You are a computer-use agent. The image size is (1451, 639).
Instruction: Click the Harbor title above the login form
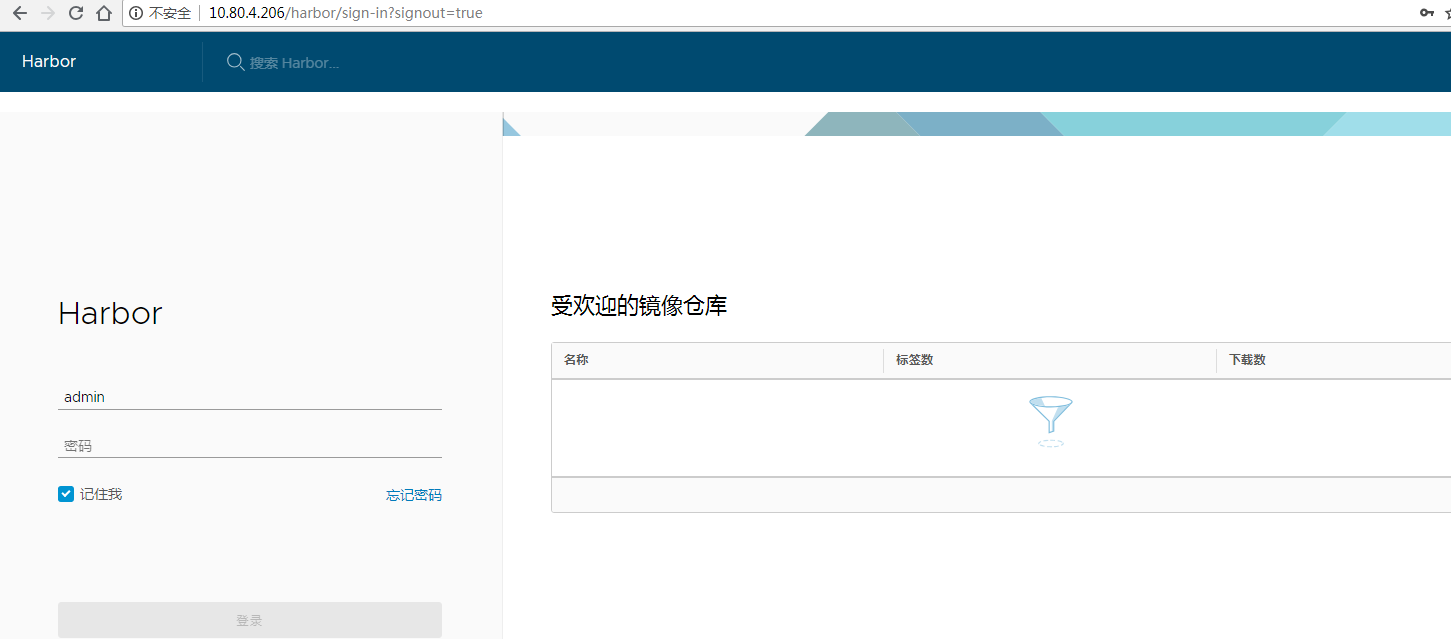110,314
